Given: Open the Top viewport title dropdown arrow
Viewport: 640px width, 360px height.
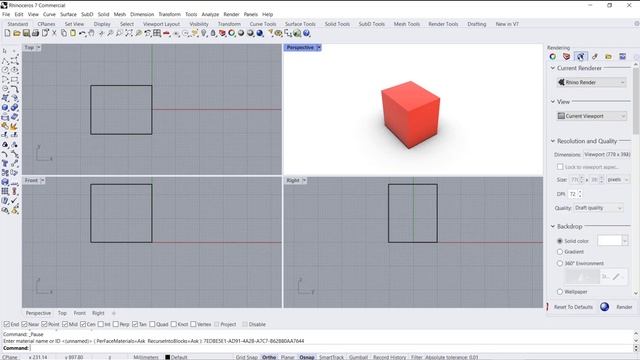Looking at the screenshot, I should (x=38, y=48).
